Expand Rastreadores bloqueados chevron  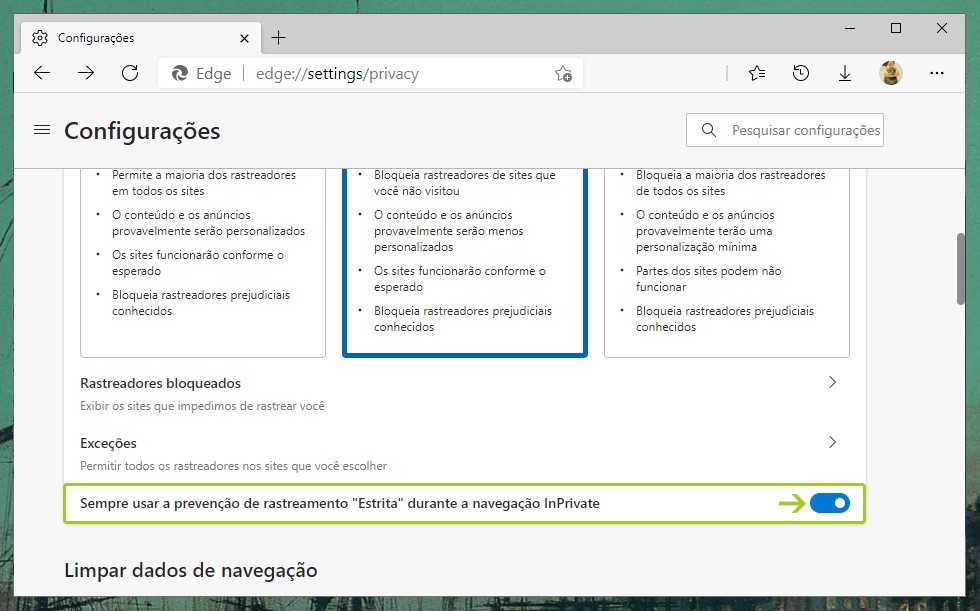832,382
